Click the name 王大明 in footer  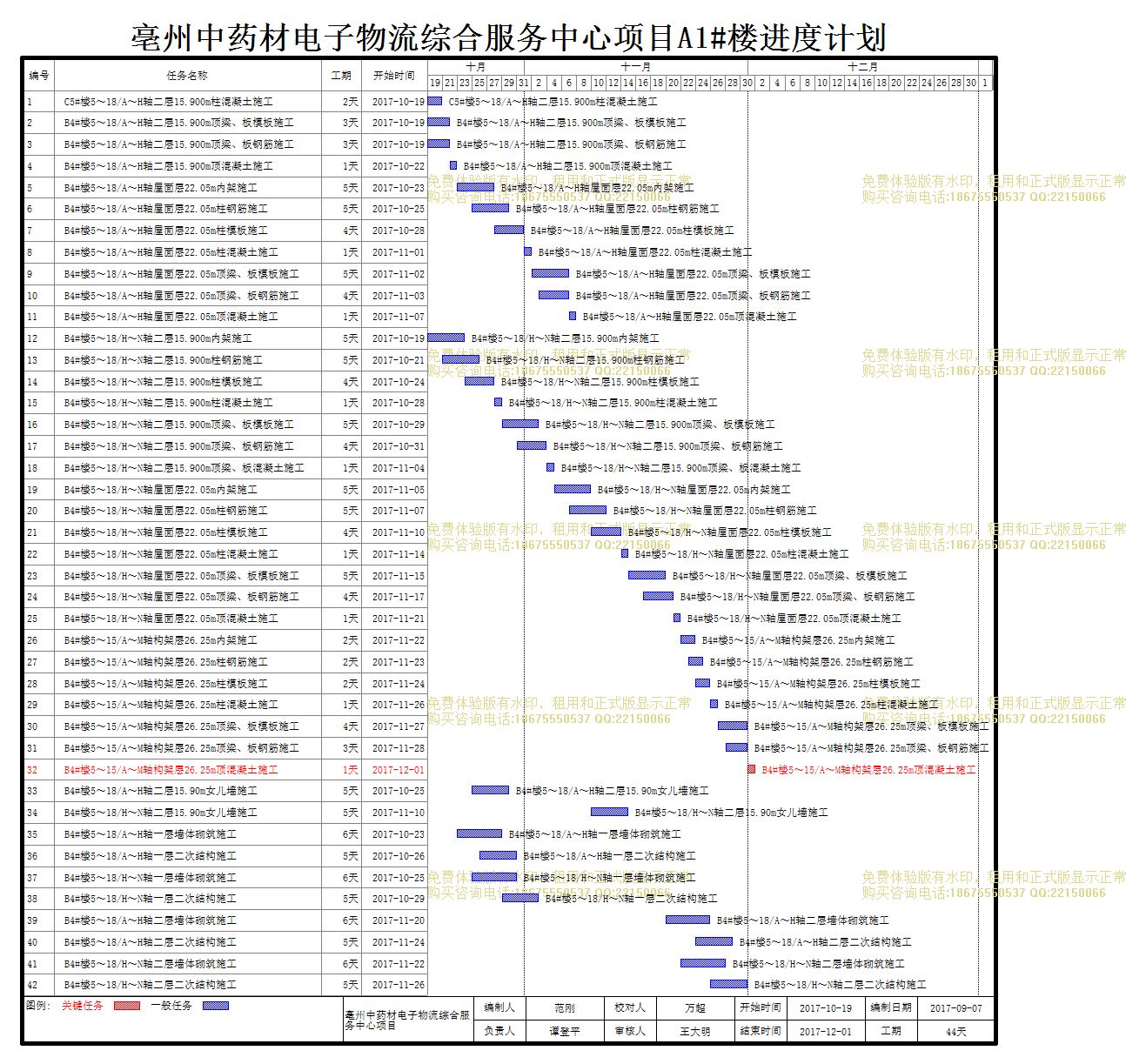click(695, 1031)
